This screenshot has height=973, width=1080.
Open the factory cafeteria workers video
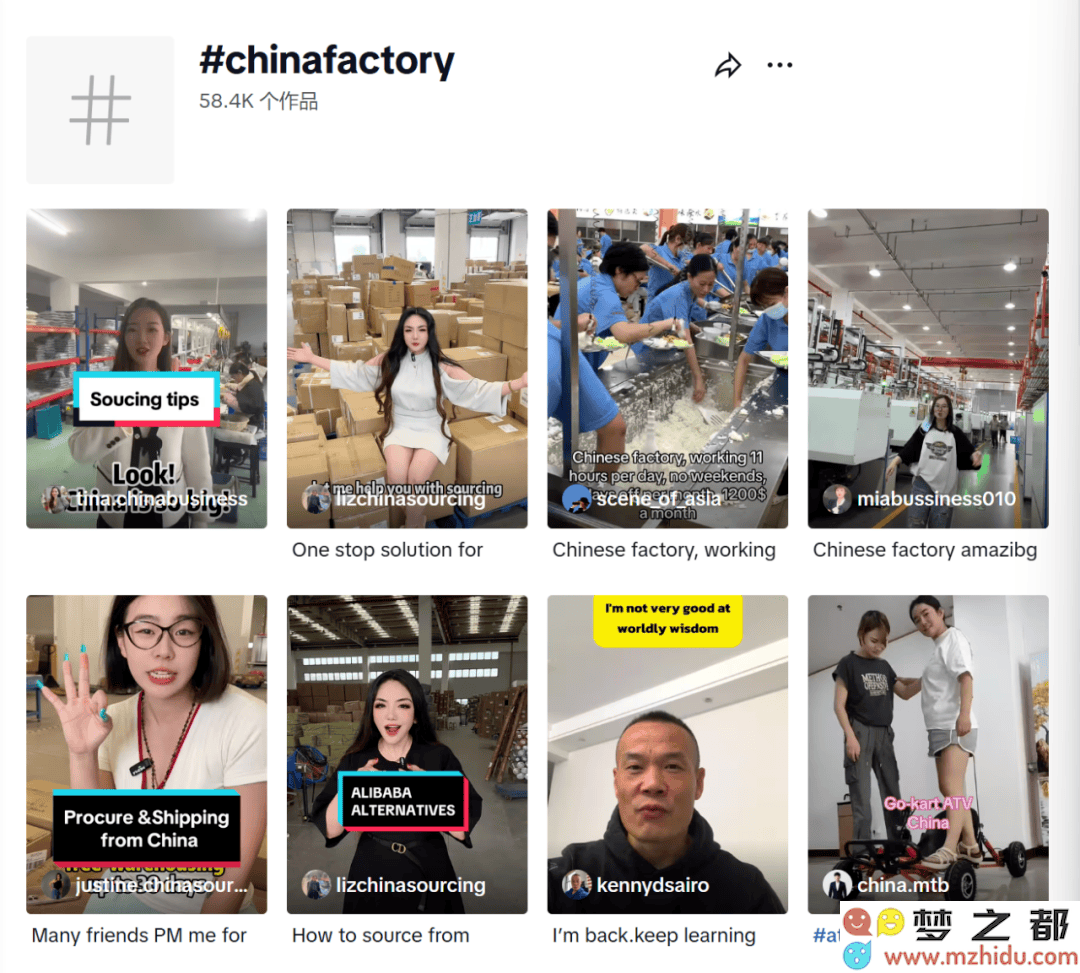667,368
